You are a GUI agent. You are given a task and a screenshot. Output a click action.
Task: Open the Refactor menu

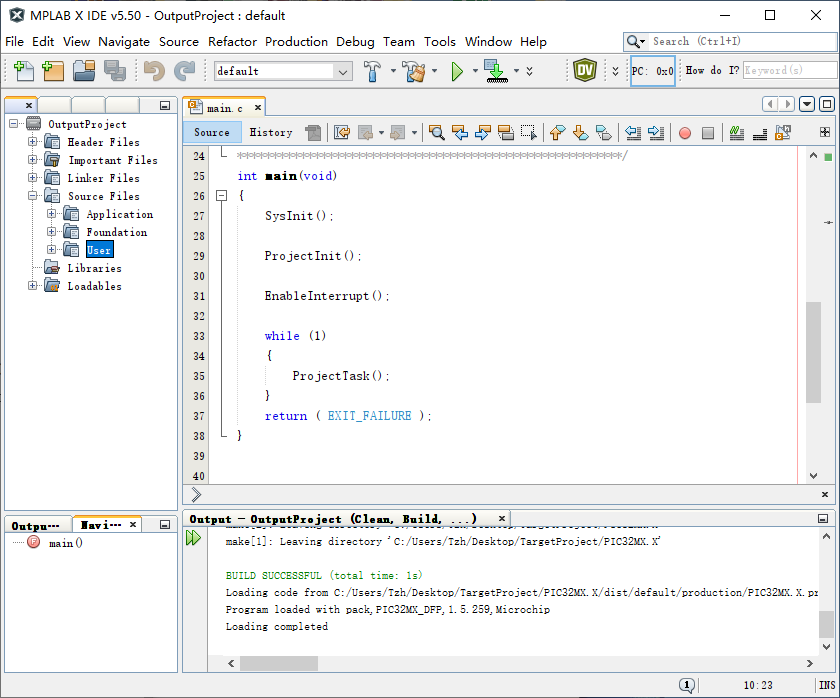pyautogui.click(x=232, y=42)
